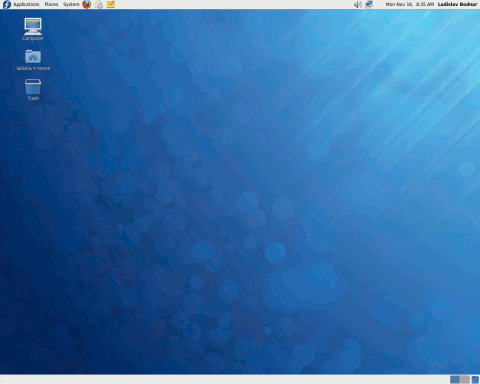Open the Evolution mail launcher

99,4
